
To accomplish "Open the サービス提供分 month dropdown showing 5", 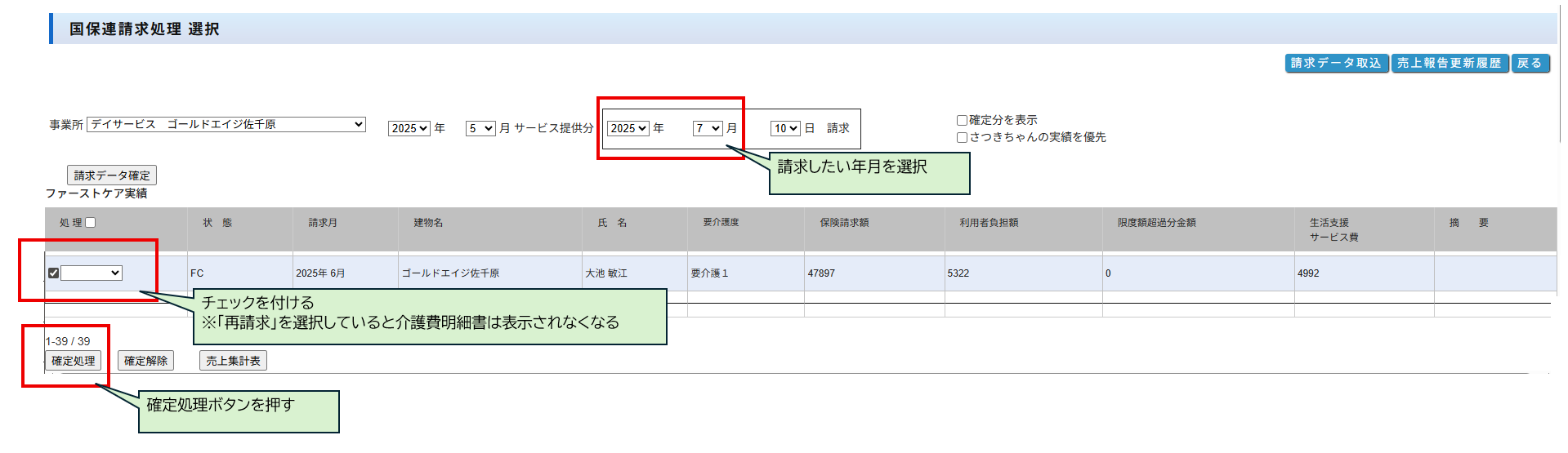I will click(480, 128).
